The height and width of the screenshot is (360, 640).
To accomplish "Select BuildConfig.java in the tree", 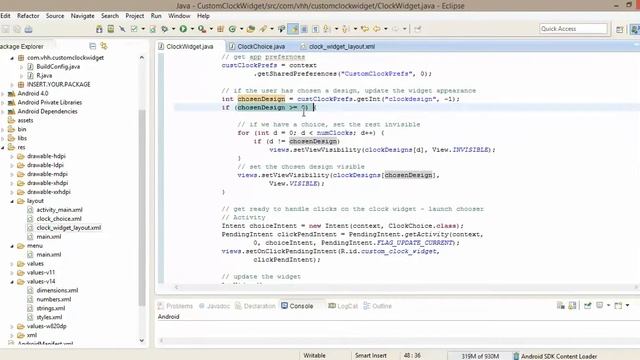I will point(58,67).
